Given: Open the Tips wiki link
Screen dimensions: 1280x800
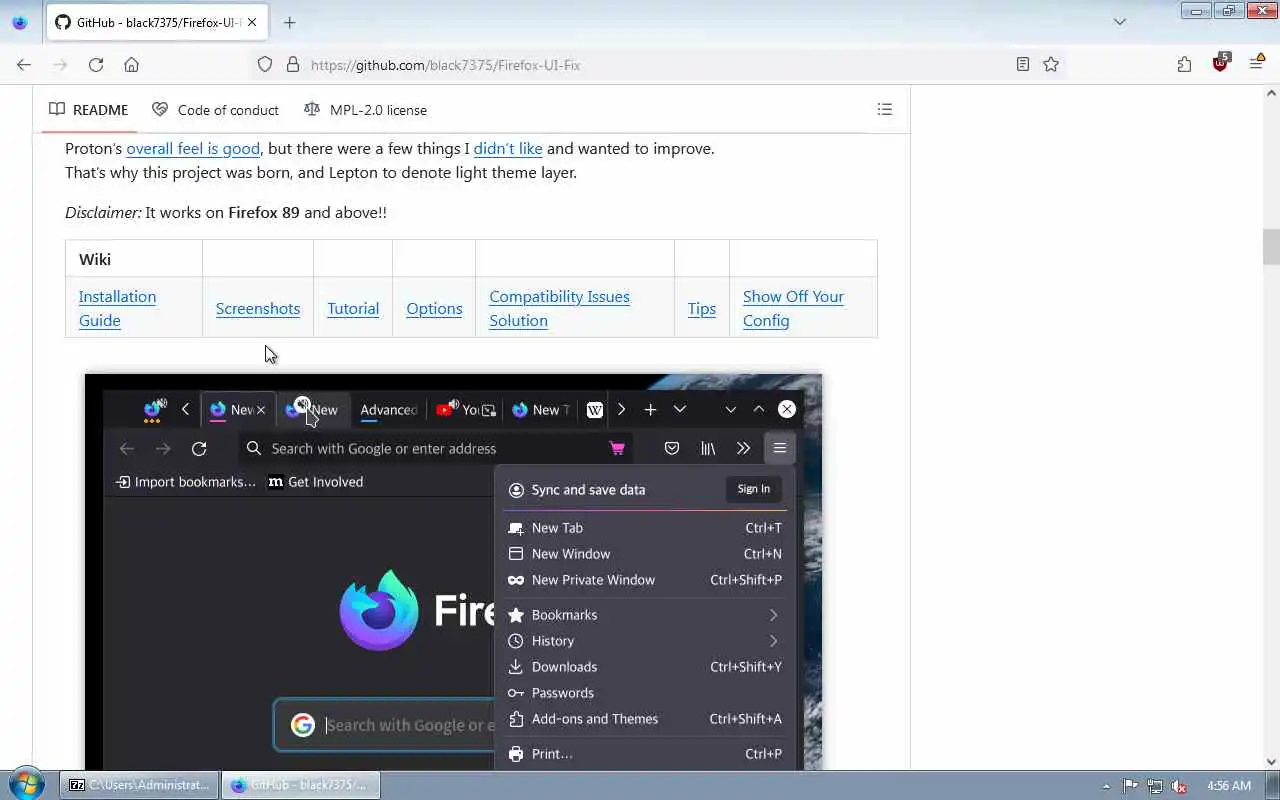Looking at the screenshot, I should pyautogui.click(x=702, y=308).
